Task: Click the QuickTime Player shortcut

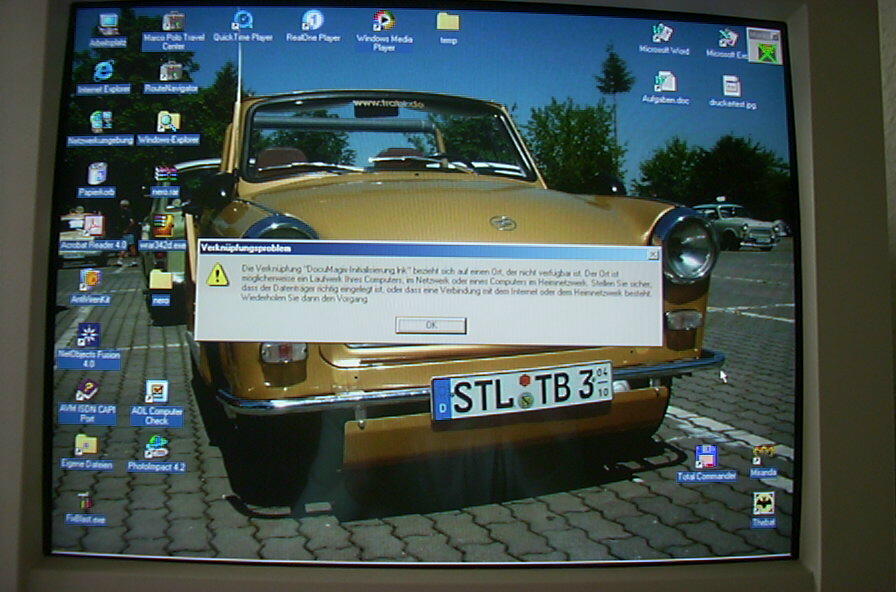Action: [242, 21]
